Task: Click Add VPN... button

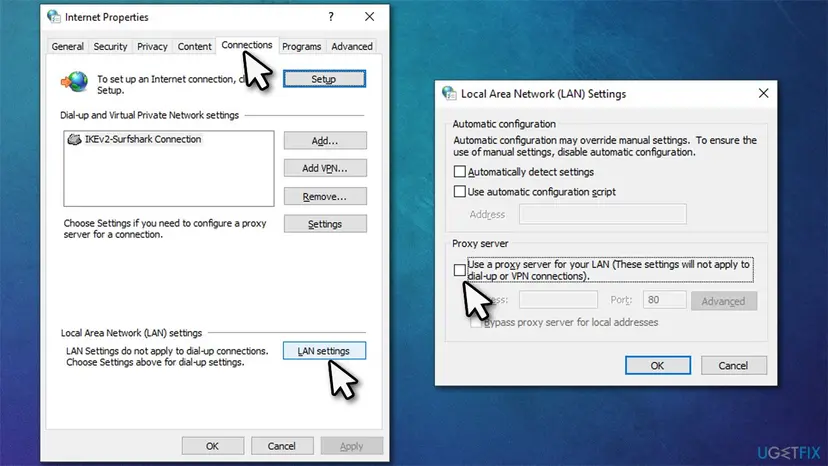Action: click(325, 168)
